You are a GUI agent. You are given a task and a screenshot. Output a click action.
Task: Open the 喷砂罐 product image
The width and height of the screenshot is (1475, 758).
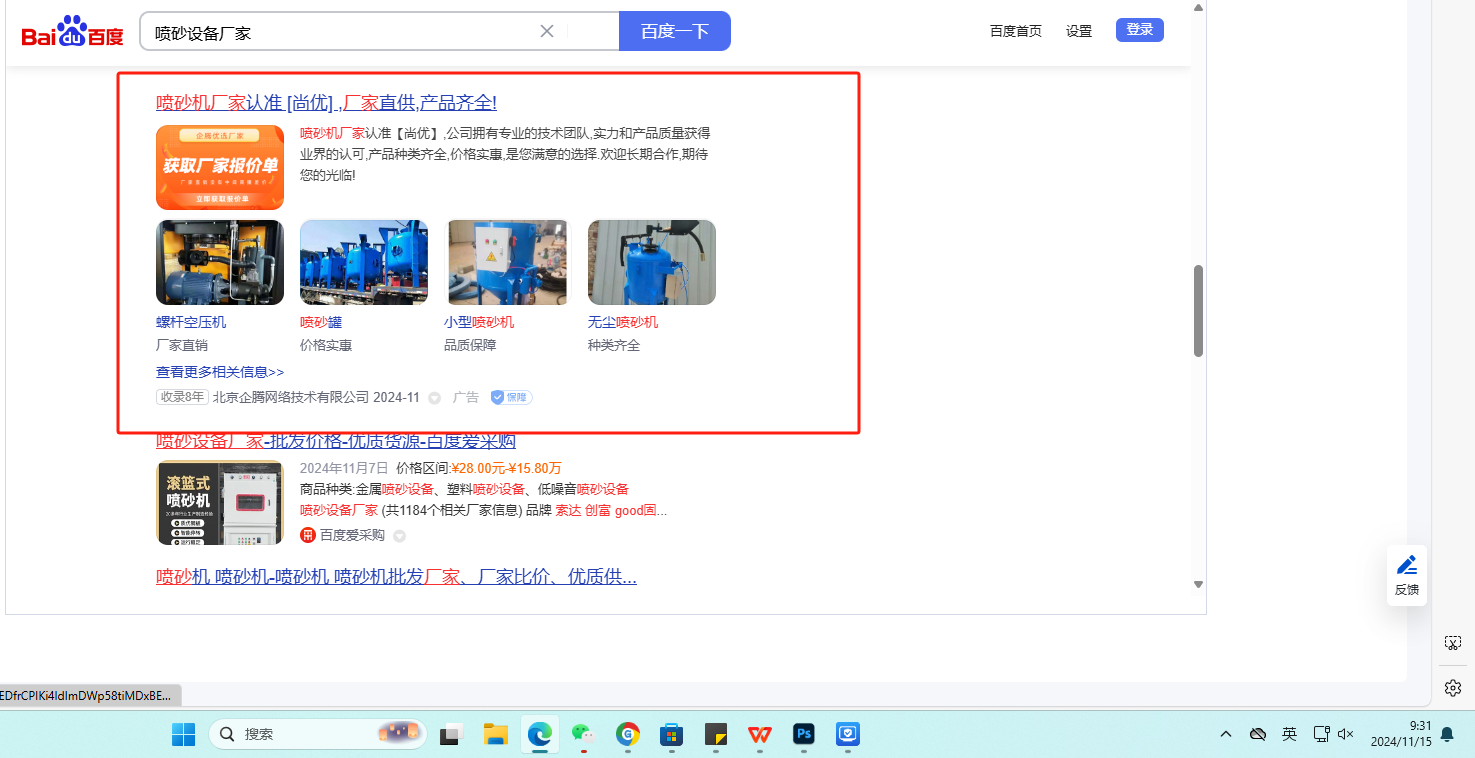pyautogui.click(x=364, y=262)
